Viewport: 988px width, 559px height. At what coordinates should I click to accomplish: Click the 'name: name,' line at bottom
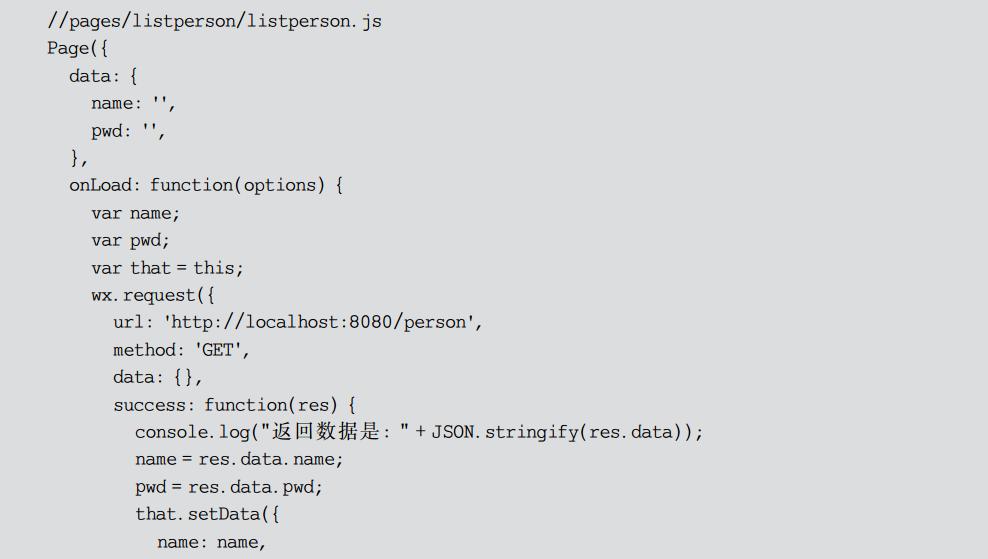[212, 542]
